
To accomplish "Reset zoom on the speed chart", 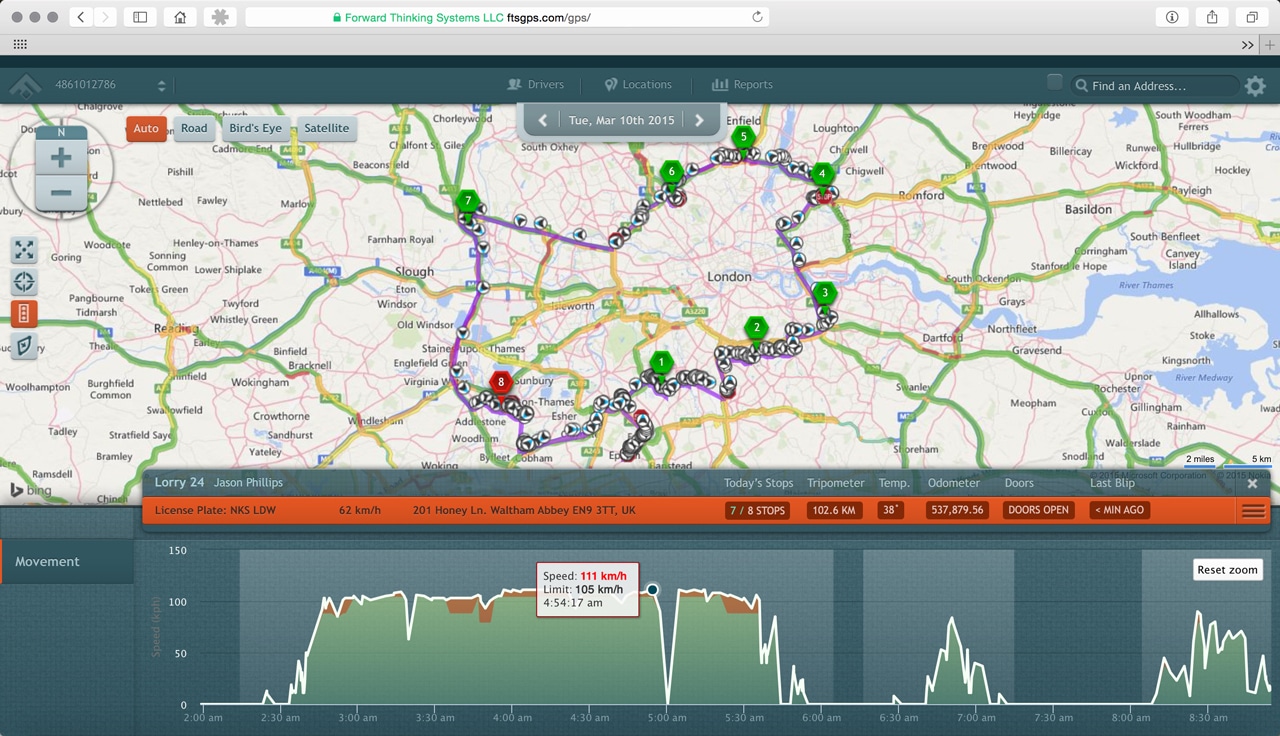I will 1228,570.
